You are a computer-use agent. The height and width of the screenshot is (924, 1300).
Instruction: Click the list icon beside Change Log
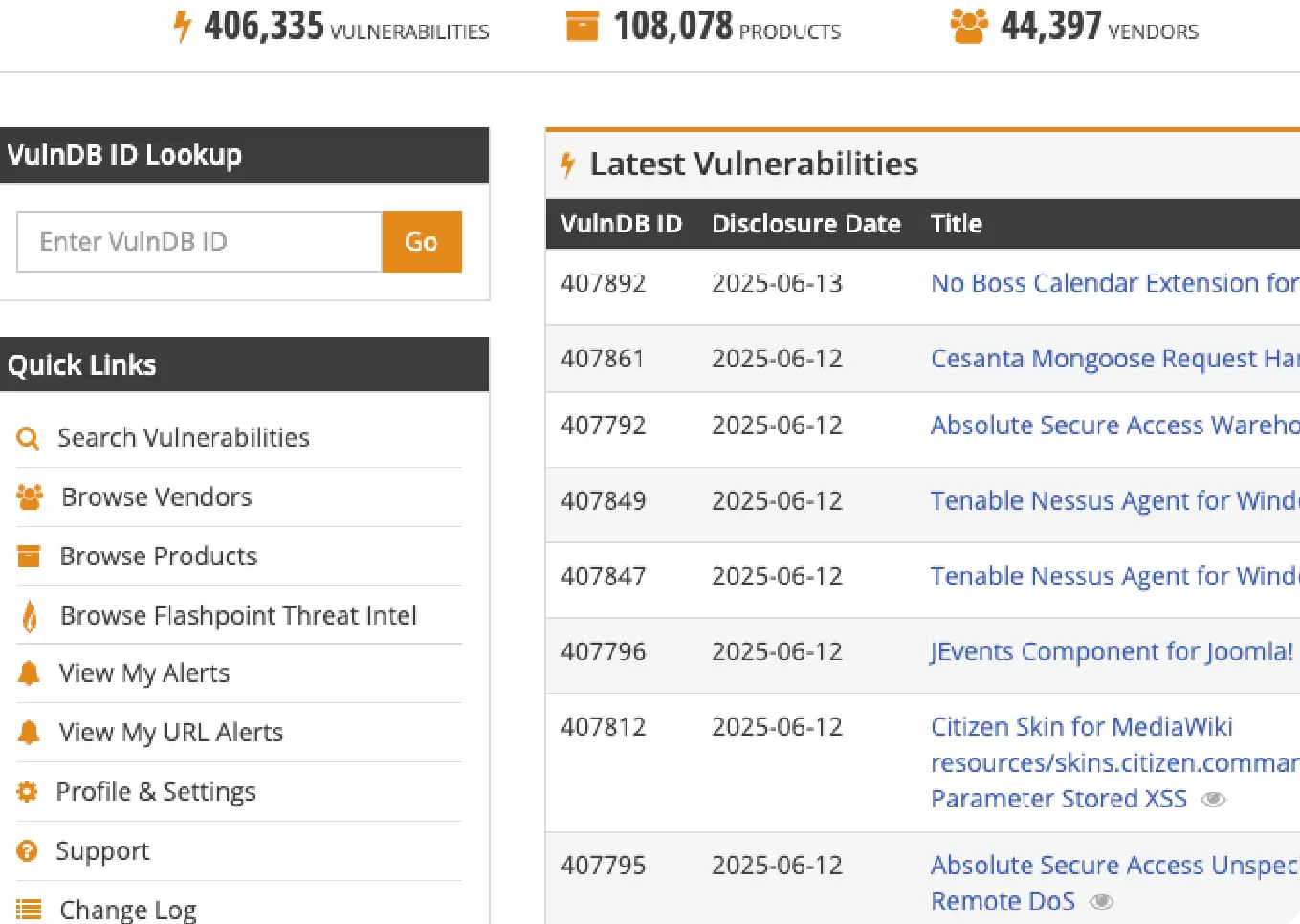click(29, 910)
